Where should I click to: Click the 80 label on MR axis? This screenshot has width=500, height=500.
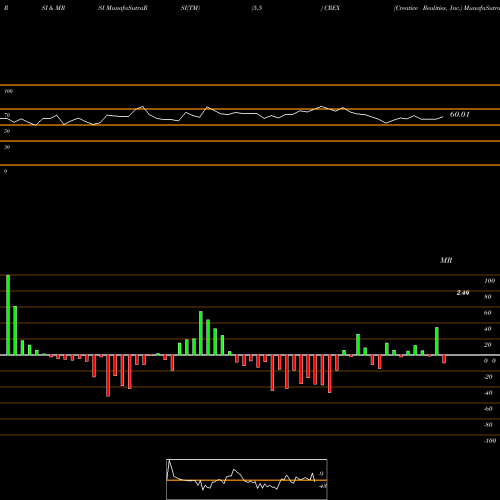tap(488, 297)
